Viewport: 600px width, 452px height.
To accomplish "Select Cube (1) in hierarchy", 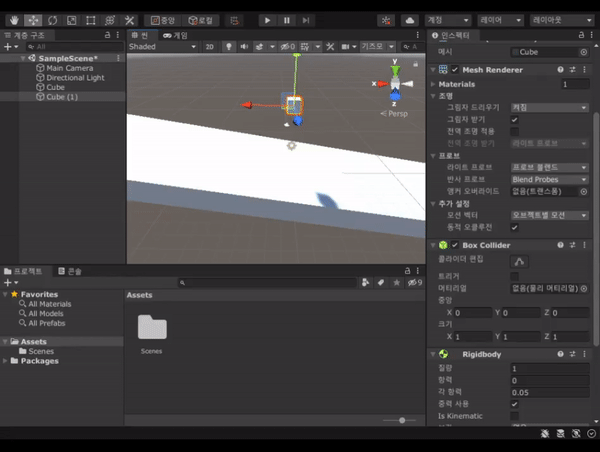I will (62, 97).
